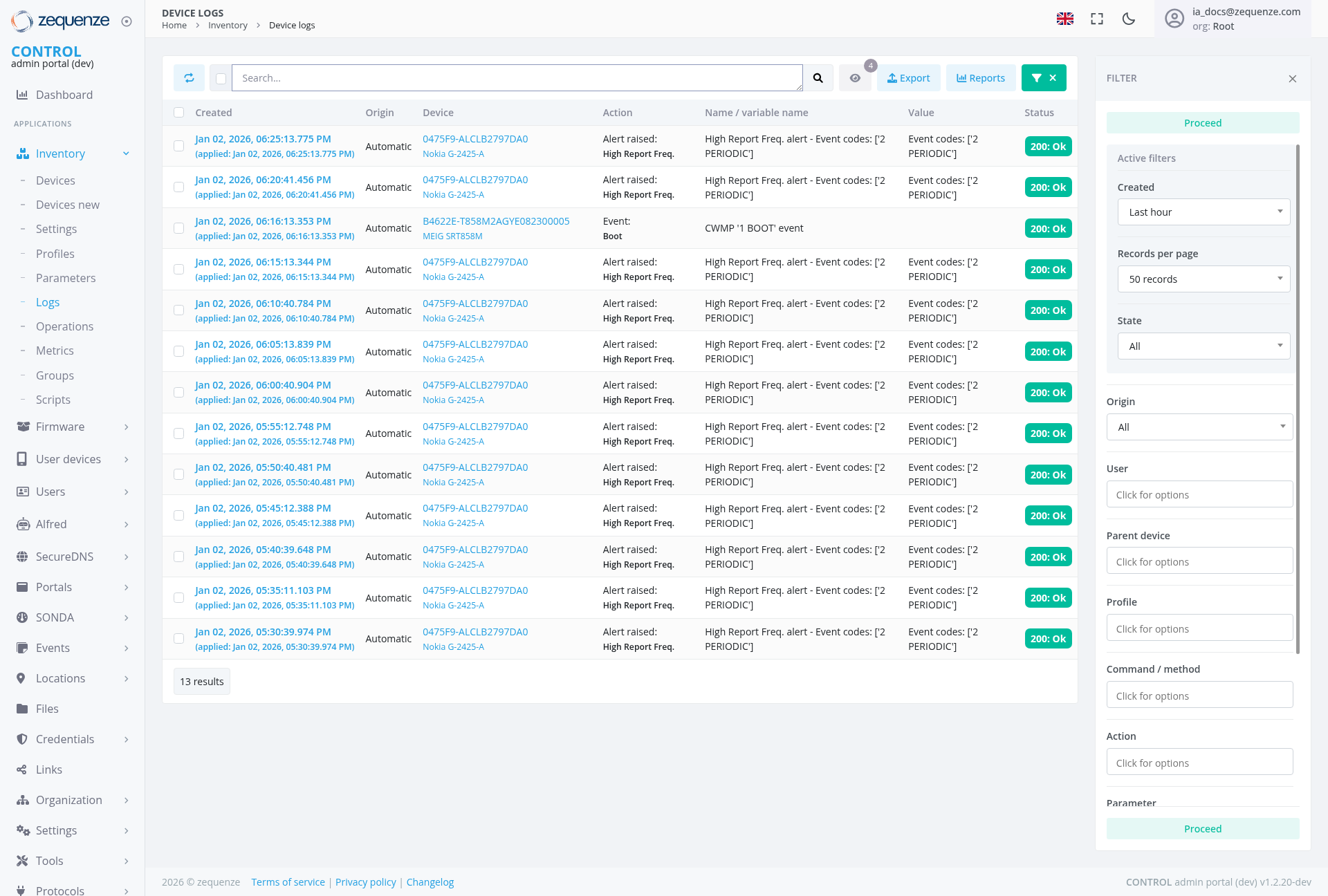The width and height of the screenshot is (1328, 896).
Task: Focus the Search input field
Action: (x=517, y=78)
